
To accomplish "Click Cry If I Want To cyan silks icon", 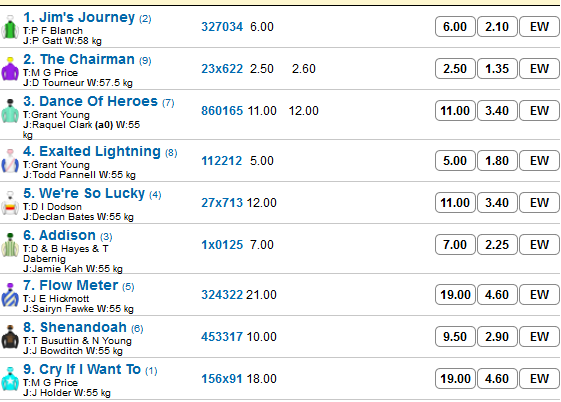I will 10,379.
